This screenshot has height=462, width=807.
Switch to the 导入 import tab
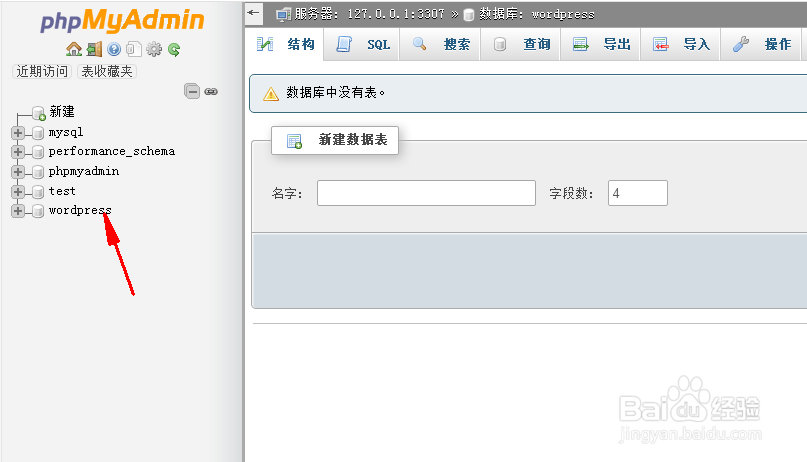[680, 44]
